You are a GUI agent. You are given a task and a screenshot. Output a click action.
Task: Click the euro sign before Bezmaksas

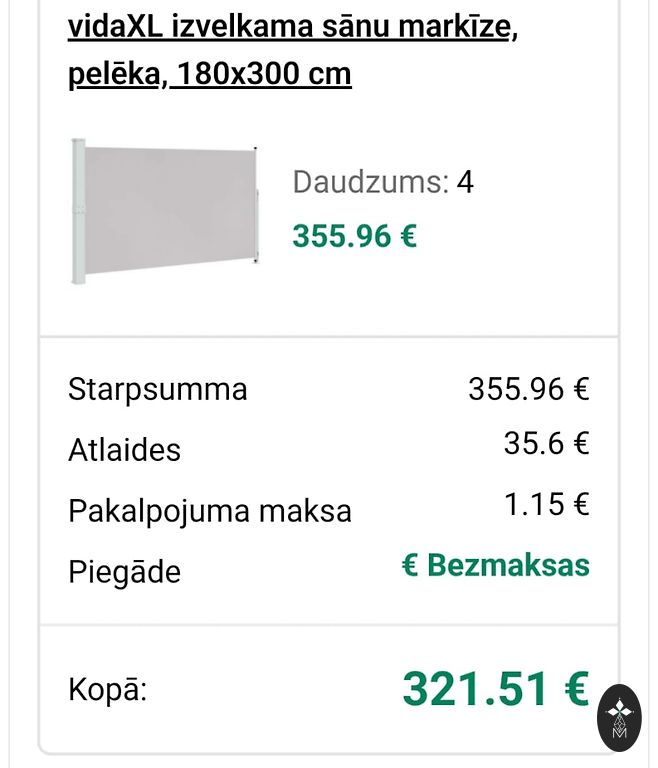click(409, 565)
